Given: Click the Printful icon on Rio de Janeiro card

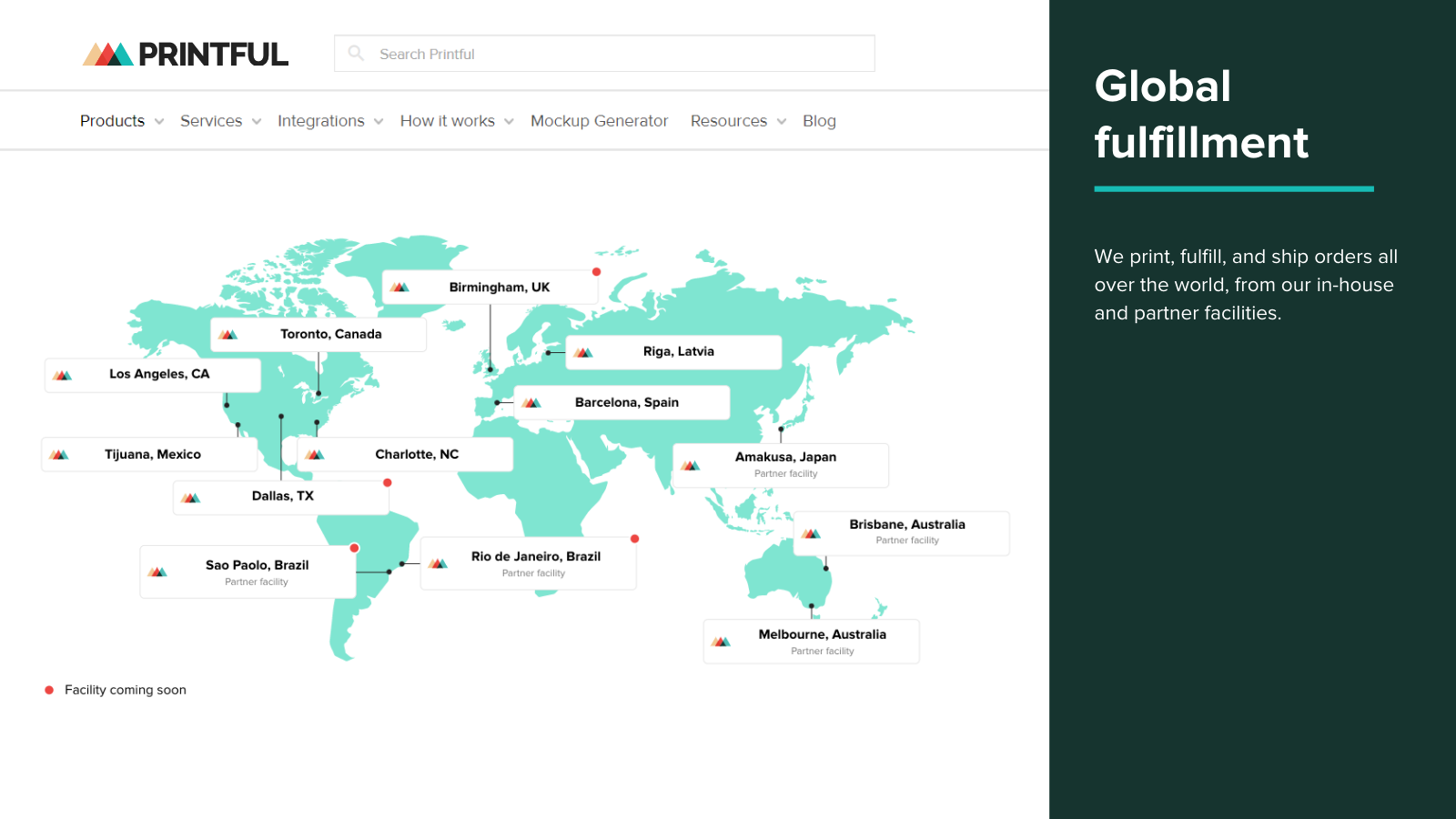Looking at the screenshot, I should [x=438, y=563].
